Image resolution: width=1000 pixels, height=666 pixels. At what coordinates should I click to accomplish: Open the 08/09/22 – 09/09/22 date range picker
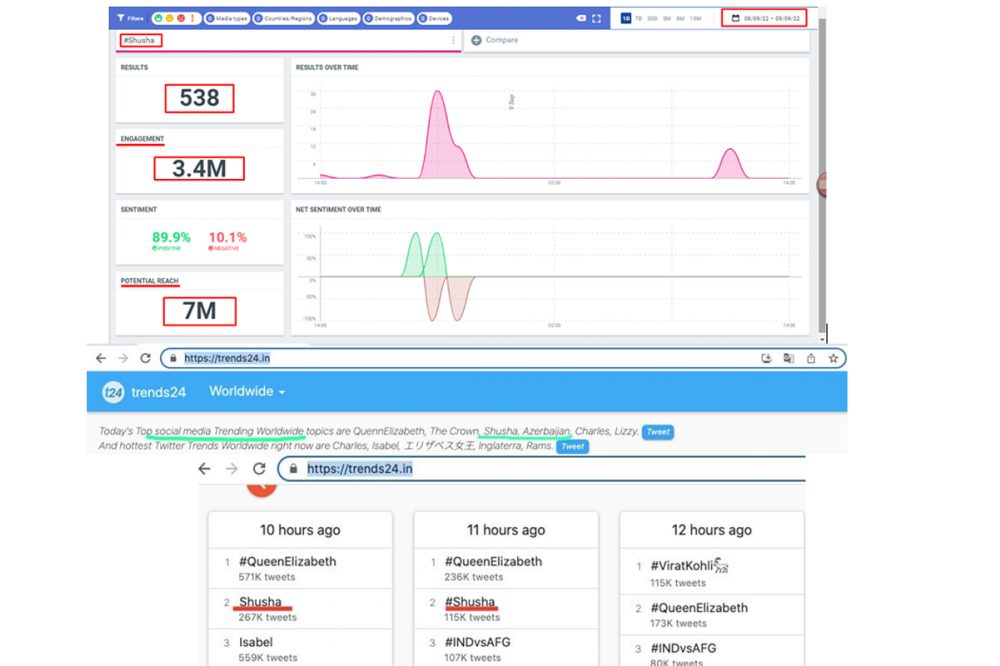pos(765,18)
